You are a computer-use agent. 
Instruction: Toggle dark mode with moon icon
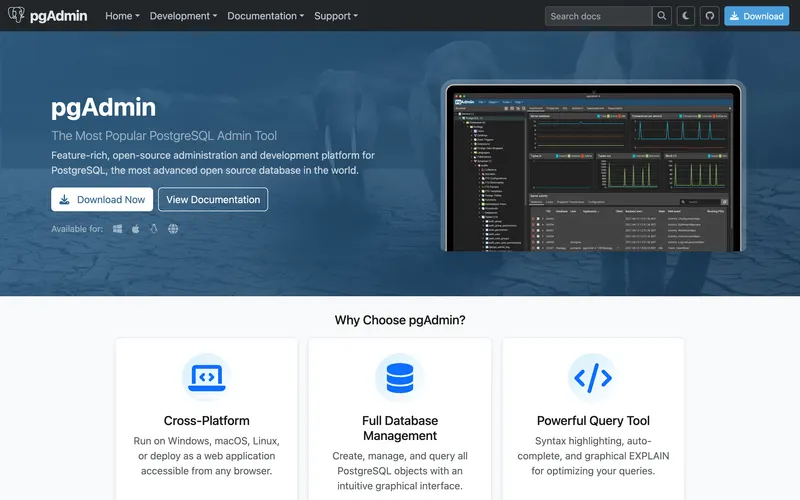coord(686,16)
